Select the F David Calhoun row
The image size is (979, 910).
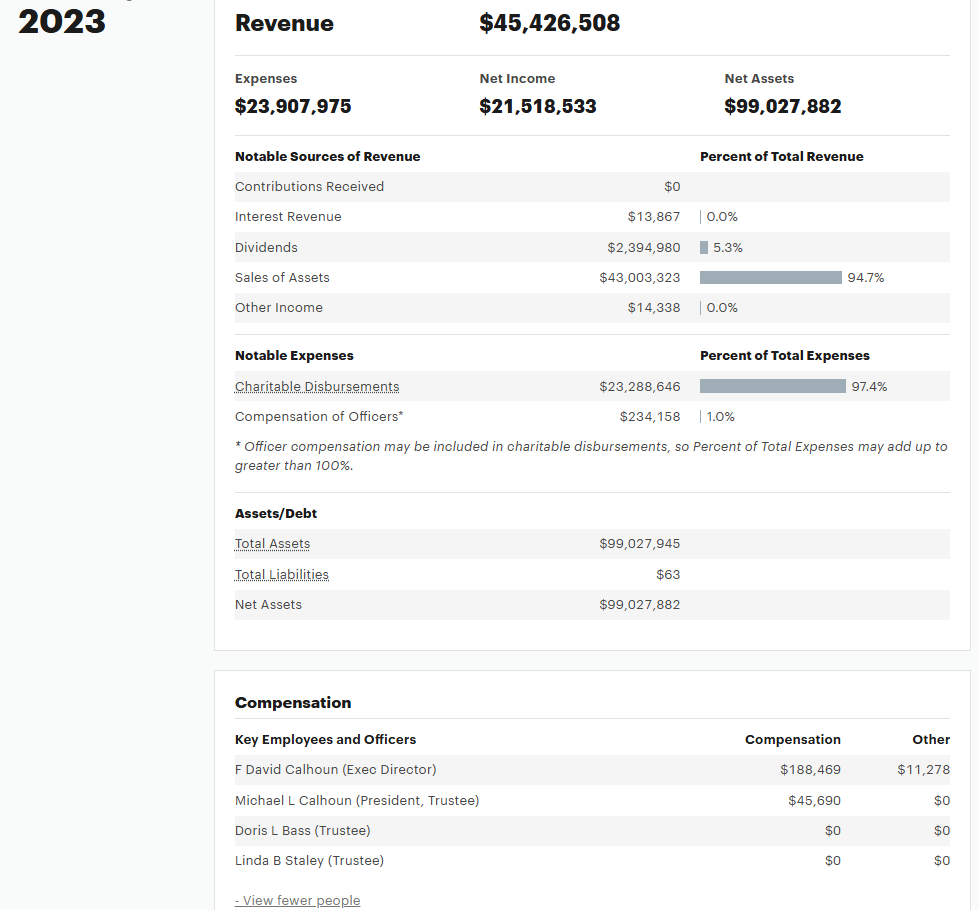pos(592,769)
